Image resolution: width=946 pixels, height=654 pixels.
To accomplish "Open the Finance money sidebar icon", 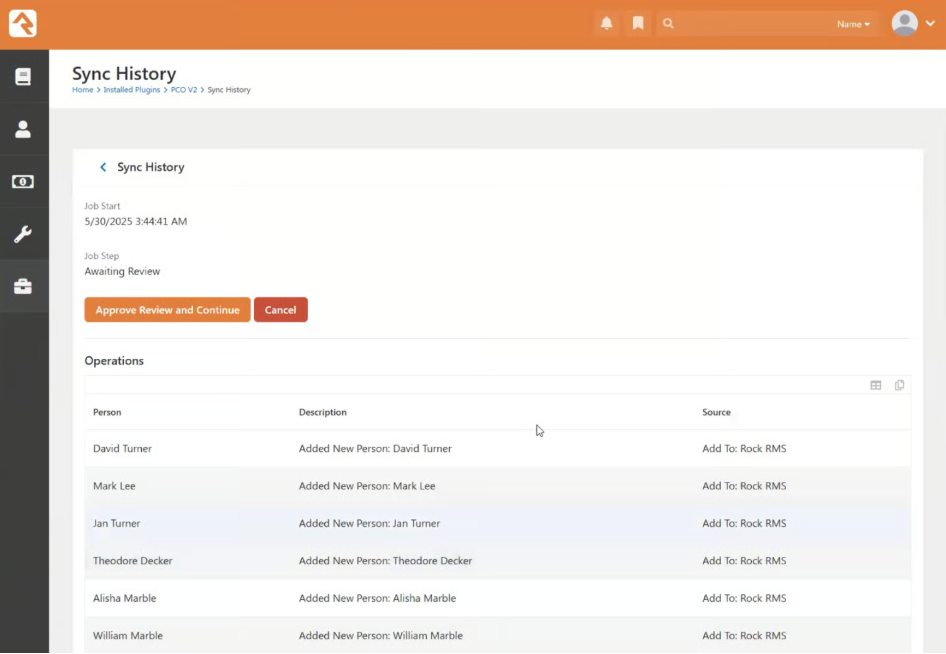I will click(23, 182).
